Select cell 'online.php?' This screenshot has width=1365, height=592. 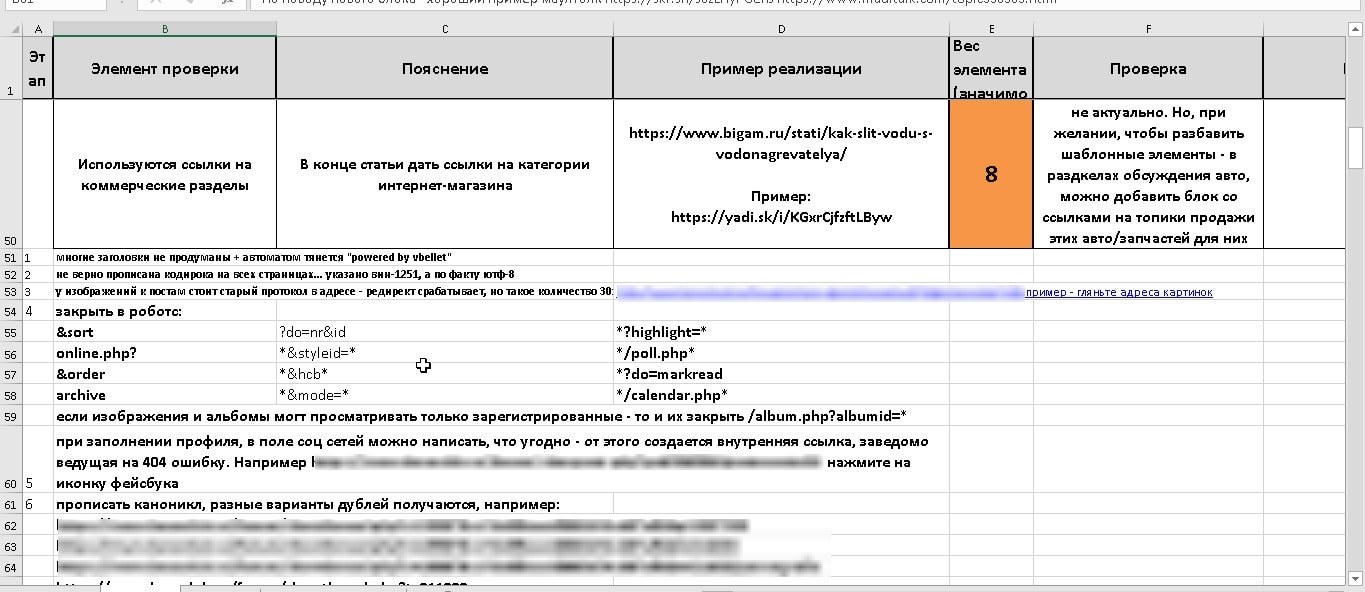(x=165, y=353)
